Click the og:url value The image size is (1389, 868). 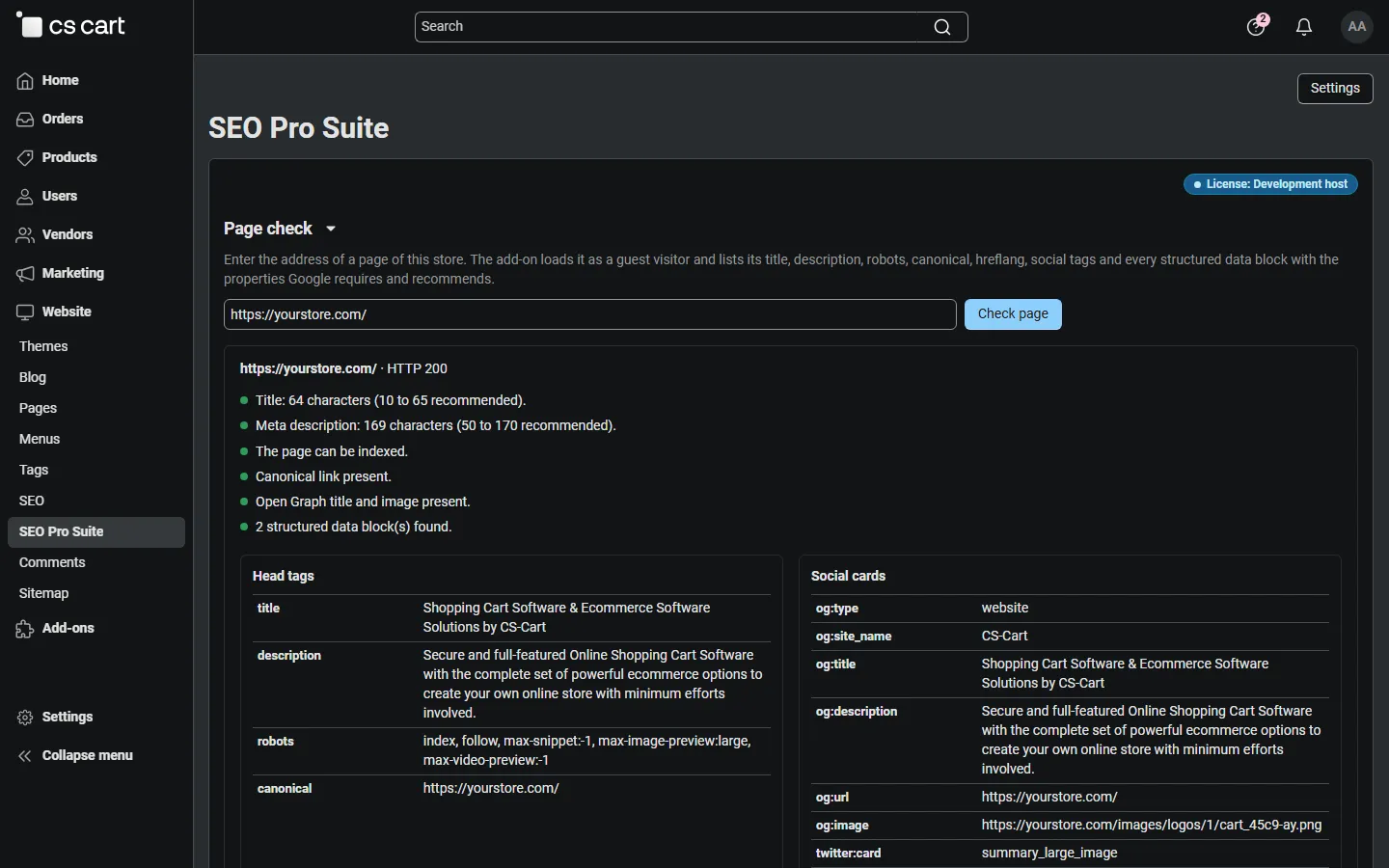pyautogui.click(x=1049, y=798)
